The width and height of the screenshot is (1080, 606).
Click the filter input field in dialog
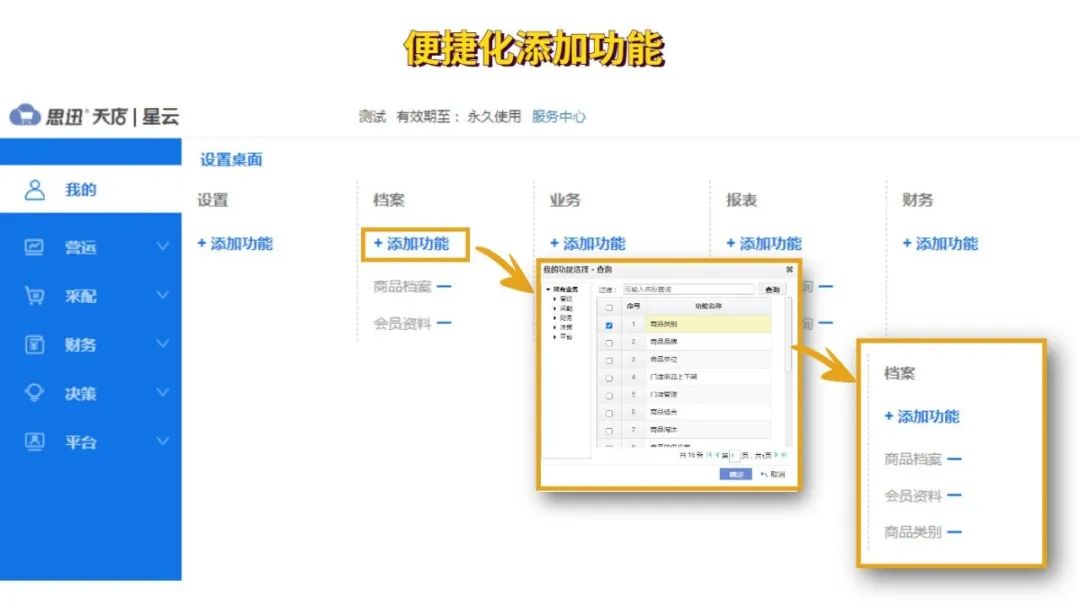[x=690, y=289]
